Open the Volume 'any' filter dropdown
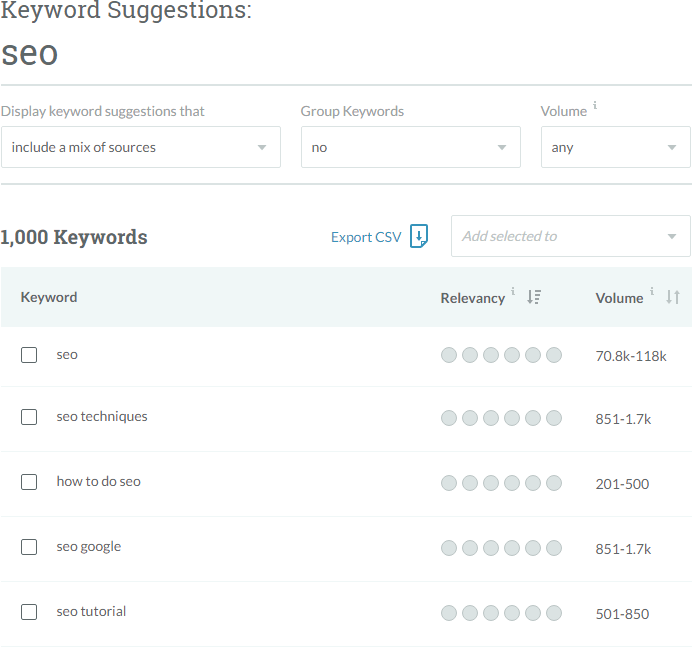 615,147
